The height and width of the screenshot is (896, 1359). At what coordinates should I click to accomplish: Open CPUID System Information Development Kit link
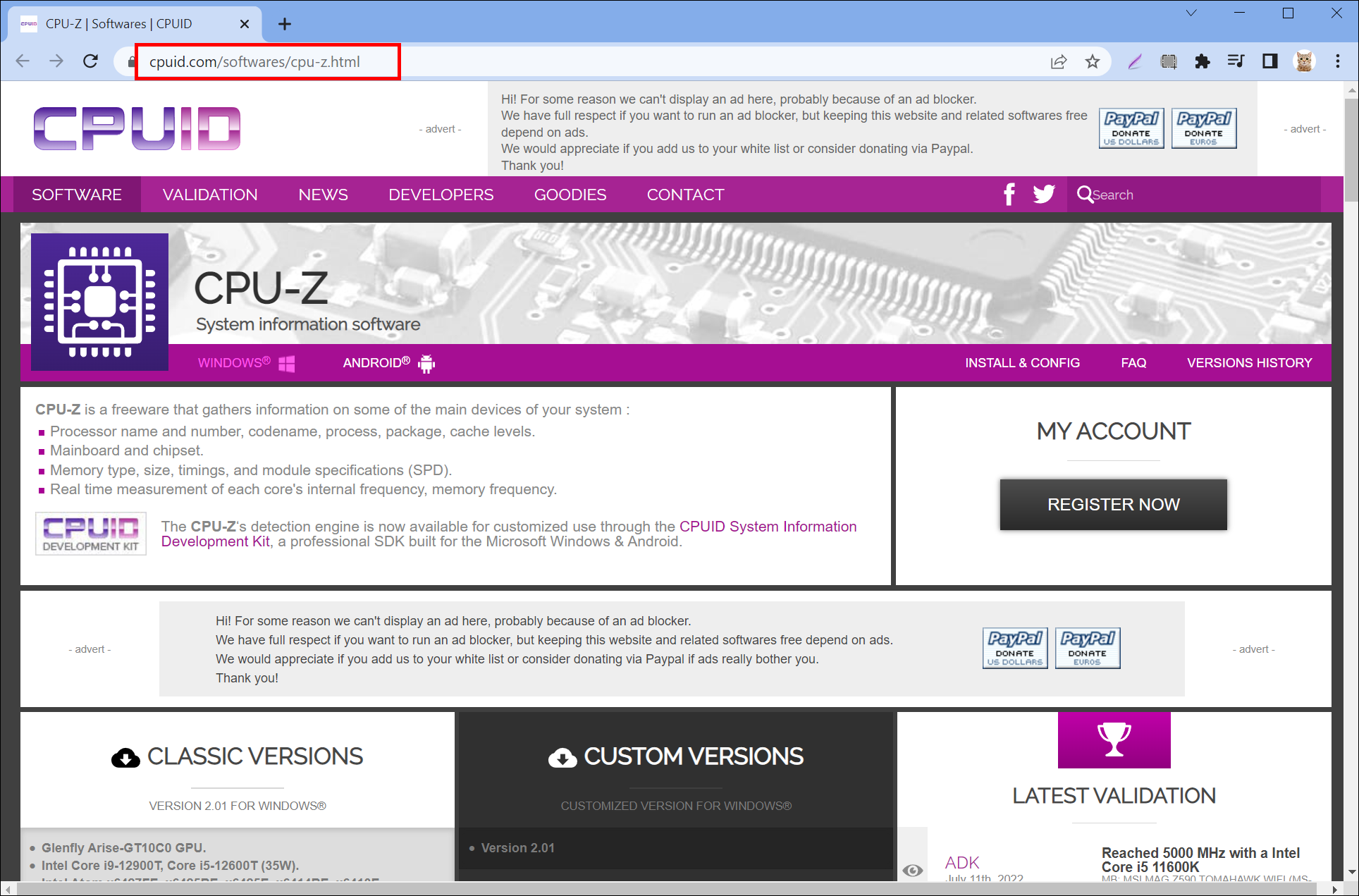[768, 527]
